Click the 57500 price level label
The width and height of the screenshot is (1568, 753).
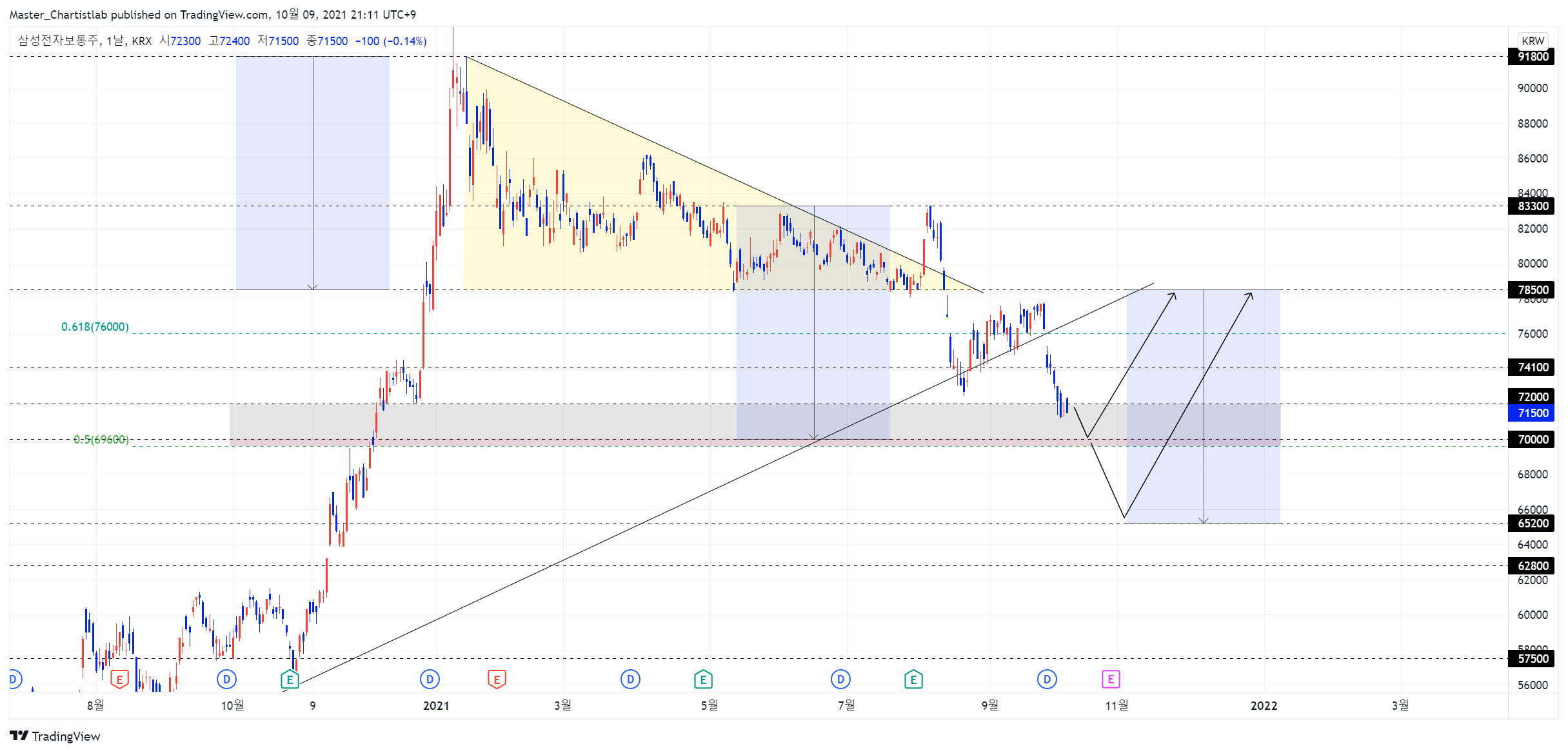pyautogui.click(x=1533, y=659)
